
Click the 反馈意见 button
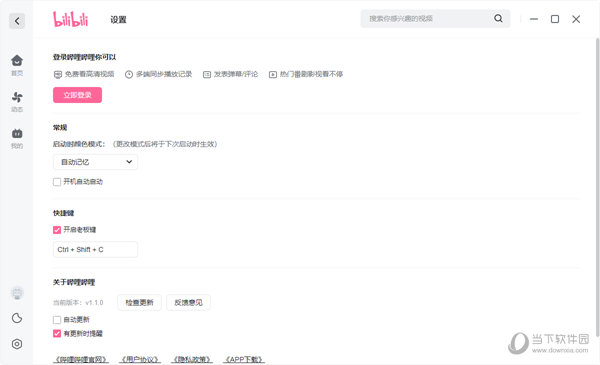click(x=188, y=303)
